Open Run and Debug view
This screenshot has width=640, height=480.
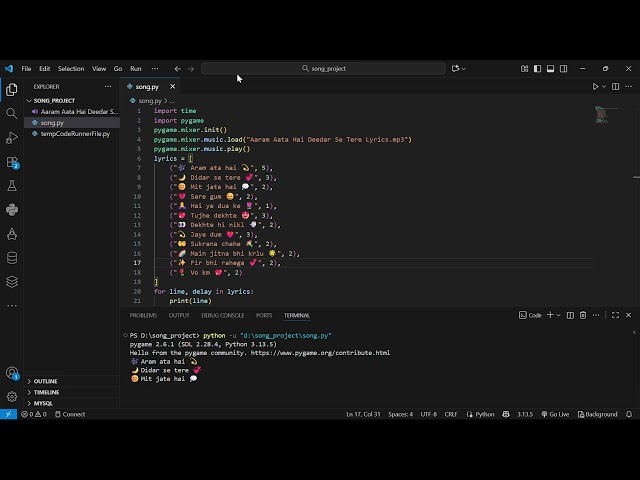pyautogui.click(x=12, y=138)
